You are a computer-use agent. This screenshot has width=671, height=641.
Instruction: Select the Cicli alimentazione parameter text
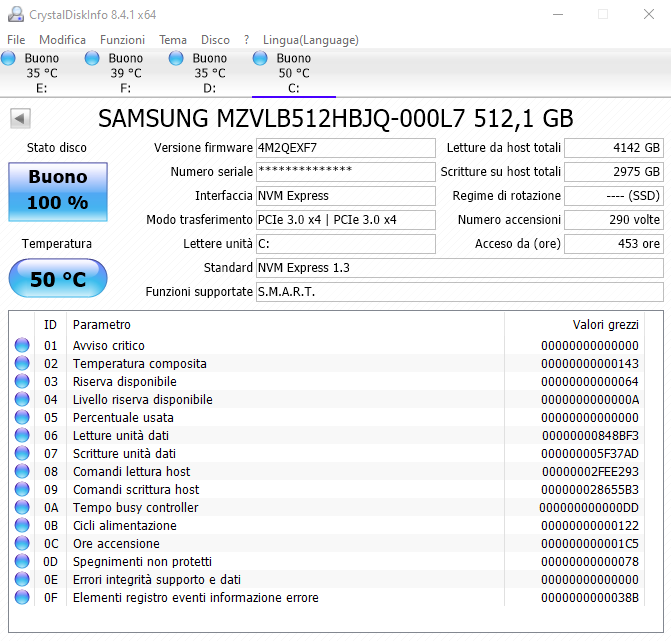(x=125, y=525)
